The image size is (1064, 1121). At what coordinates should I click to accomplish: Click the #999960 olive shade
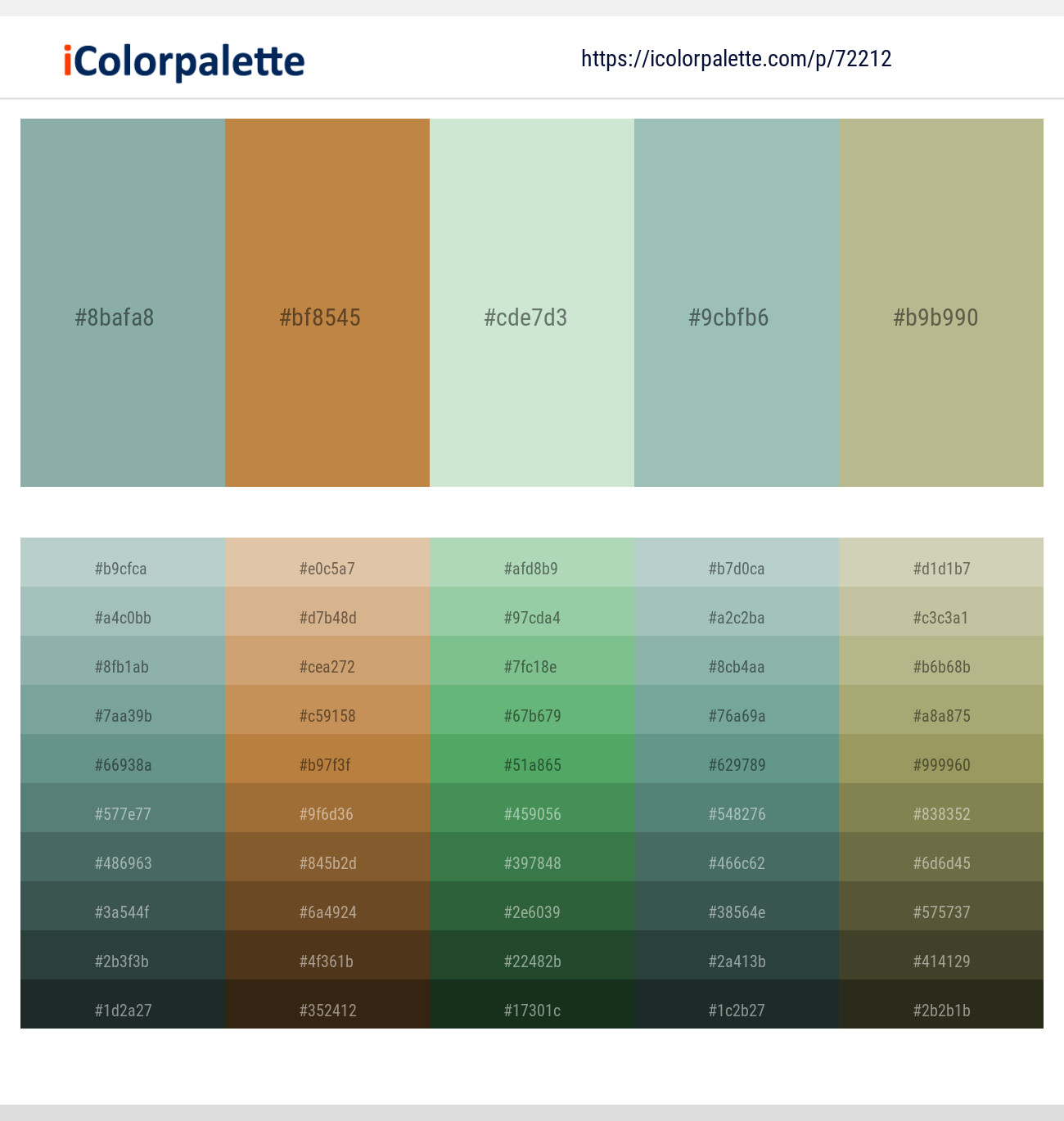(x=940, y=764)
